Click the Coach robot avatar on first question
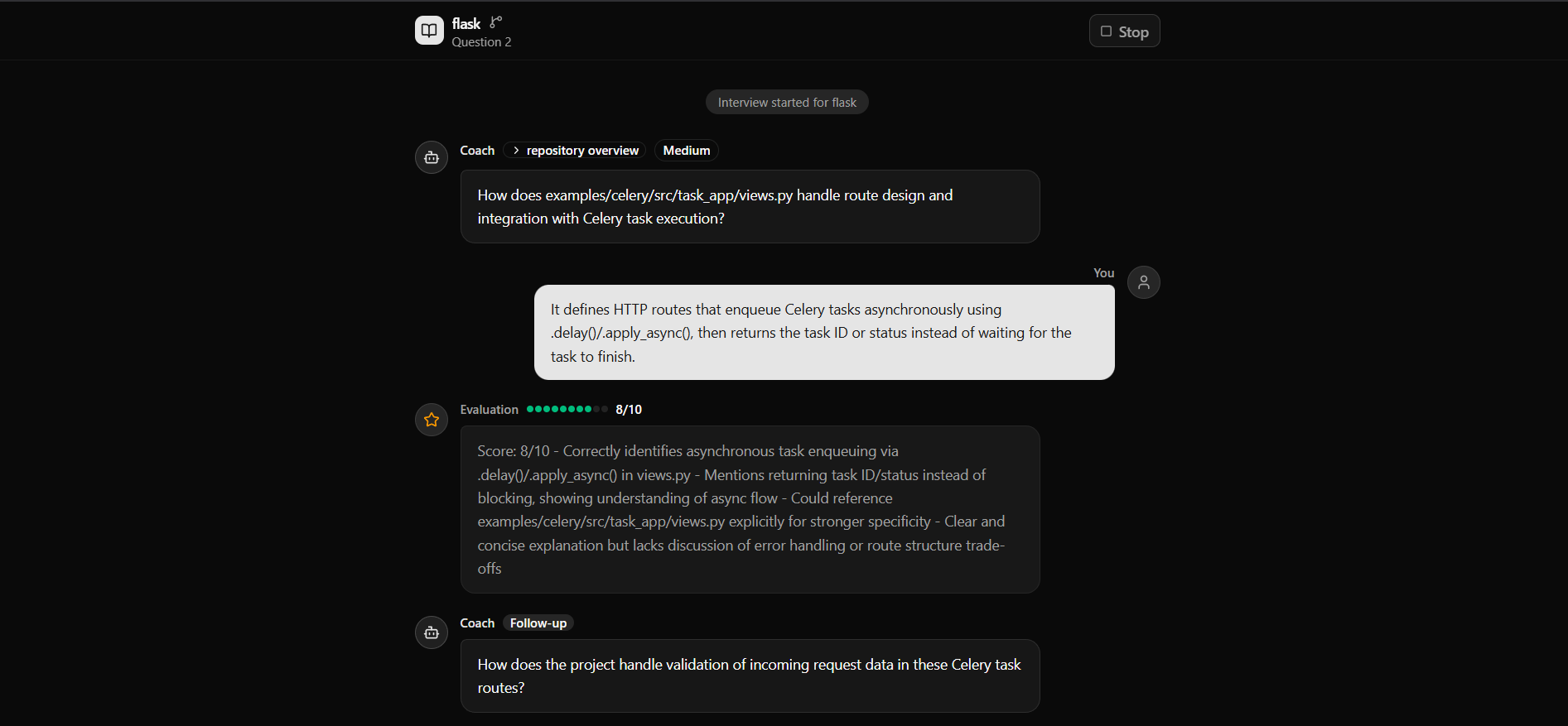The width and height of the screenshot is (1568, 726). [432, 157]
